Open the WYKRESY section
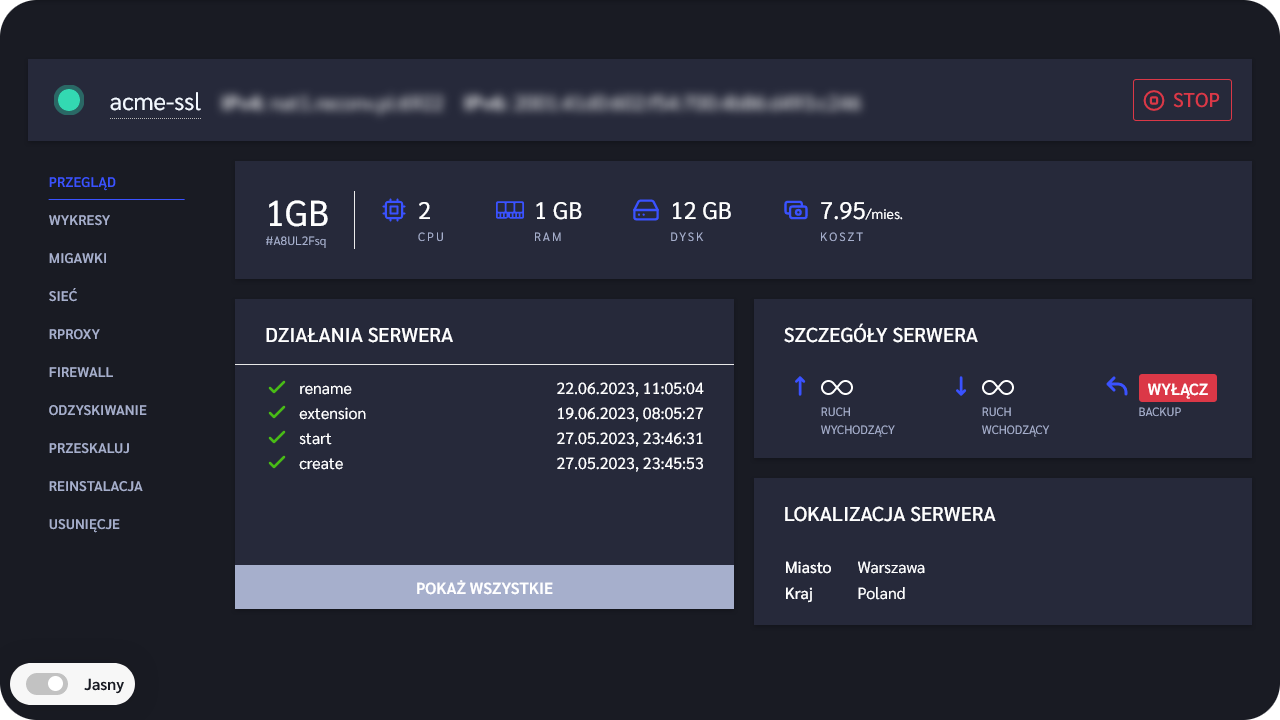 79,220
